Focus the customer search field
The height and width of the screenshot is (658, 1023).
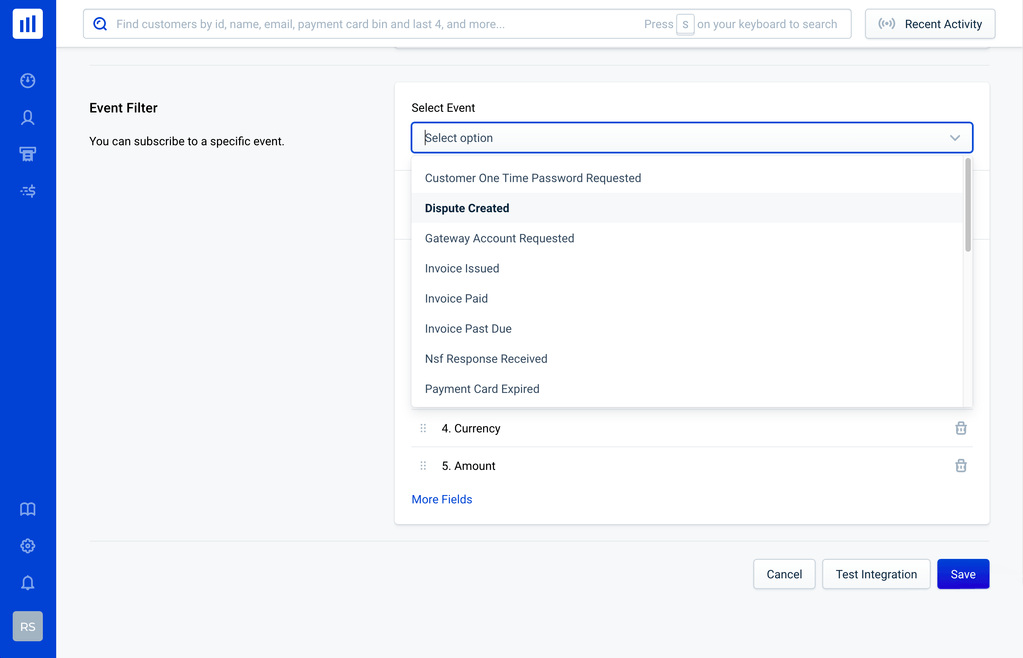tap(375, 24)
